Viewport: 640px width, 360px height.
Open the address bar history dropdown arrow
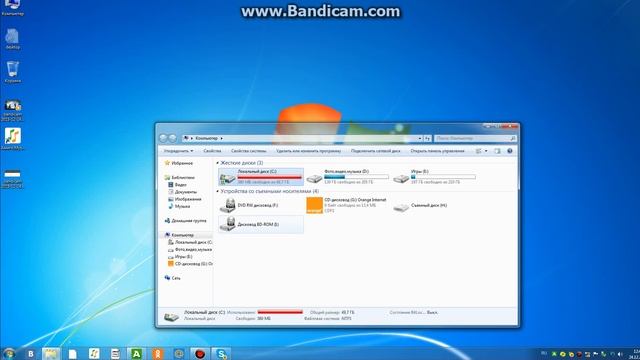420,138
